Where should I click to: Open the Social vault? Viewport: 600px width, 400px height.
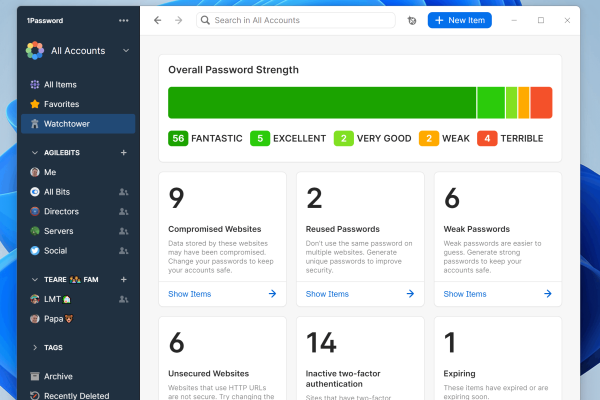coord(78,251)
